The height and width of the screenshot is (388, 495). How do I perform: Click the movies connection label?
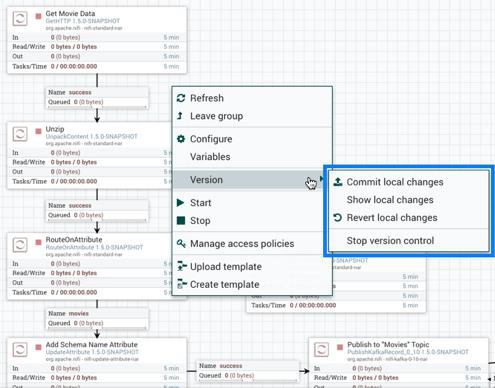(x=97, y=318)
